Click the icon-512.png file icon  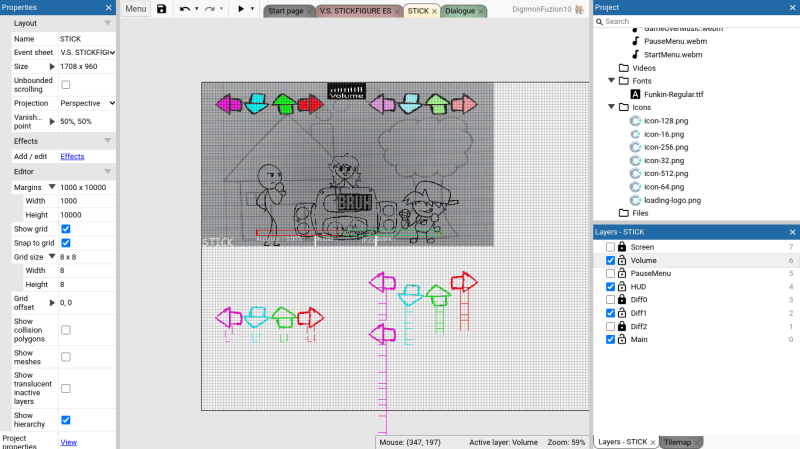635,173
